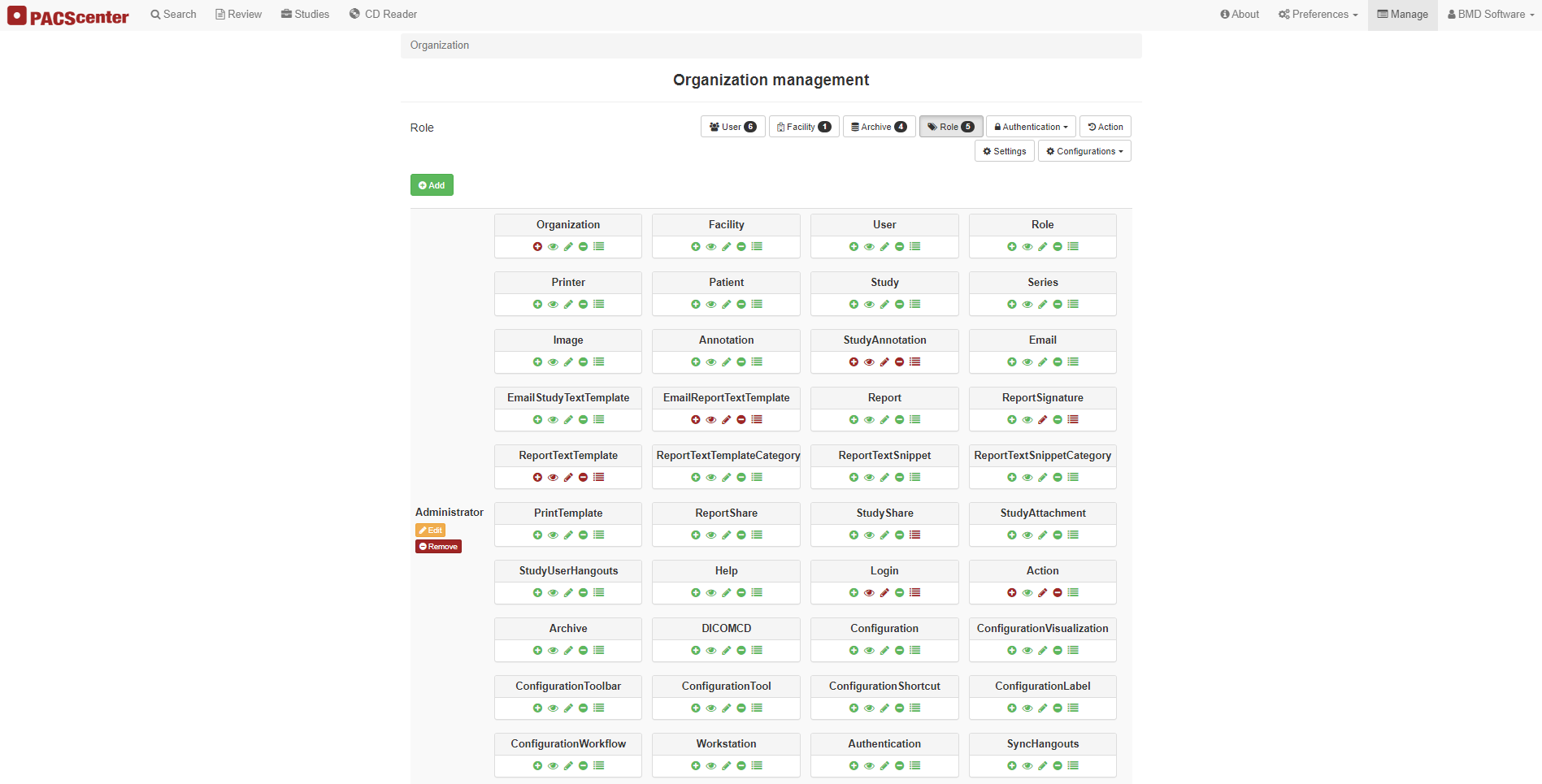Toggle the eye view permission under ReportTextTemplate
This screenshot has width=1542, height=784.
pyautogui.click(x=553, y=478)
